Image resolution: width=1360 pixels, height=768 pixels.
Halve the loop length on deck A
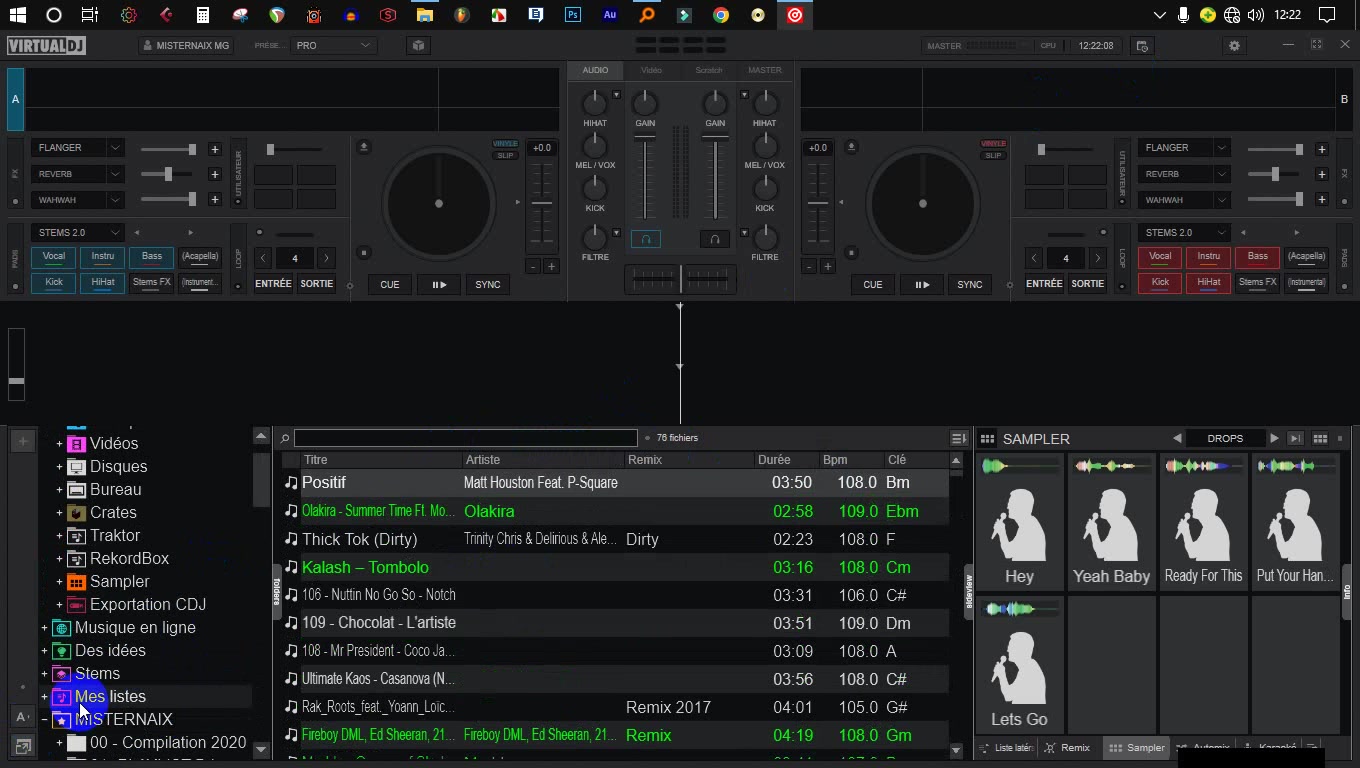263,258
